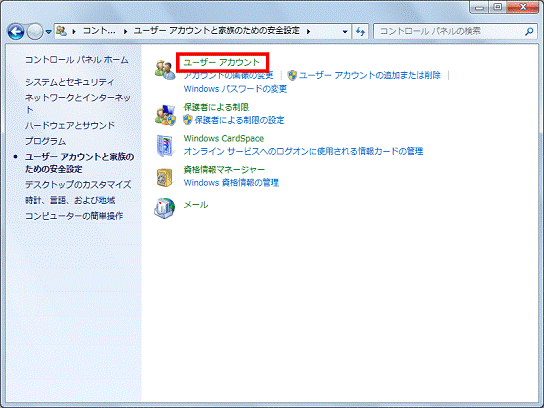Click the Forward navigation arrow button

(x=35, y=32)
